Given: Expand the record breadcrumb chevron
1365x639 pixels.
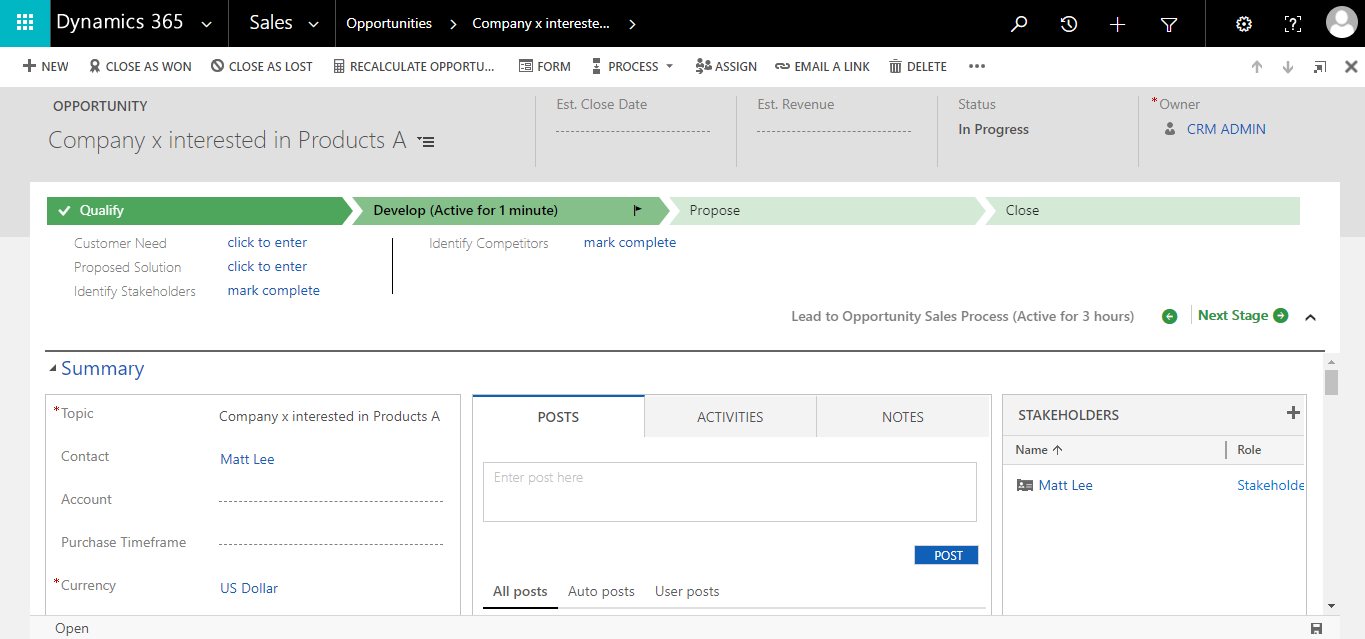Looking at the screenshot, I should tap(632, 24).
